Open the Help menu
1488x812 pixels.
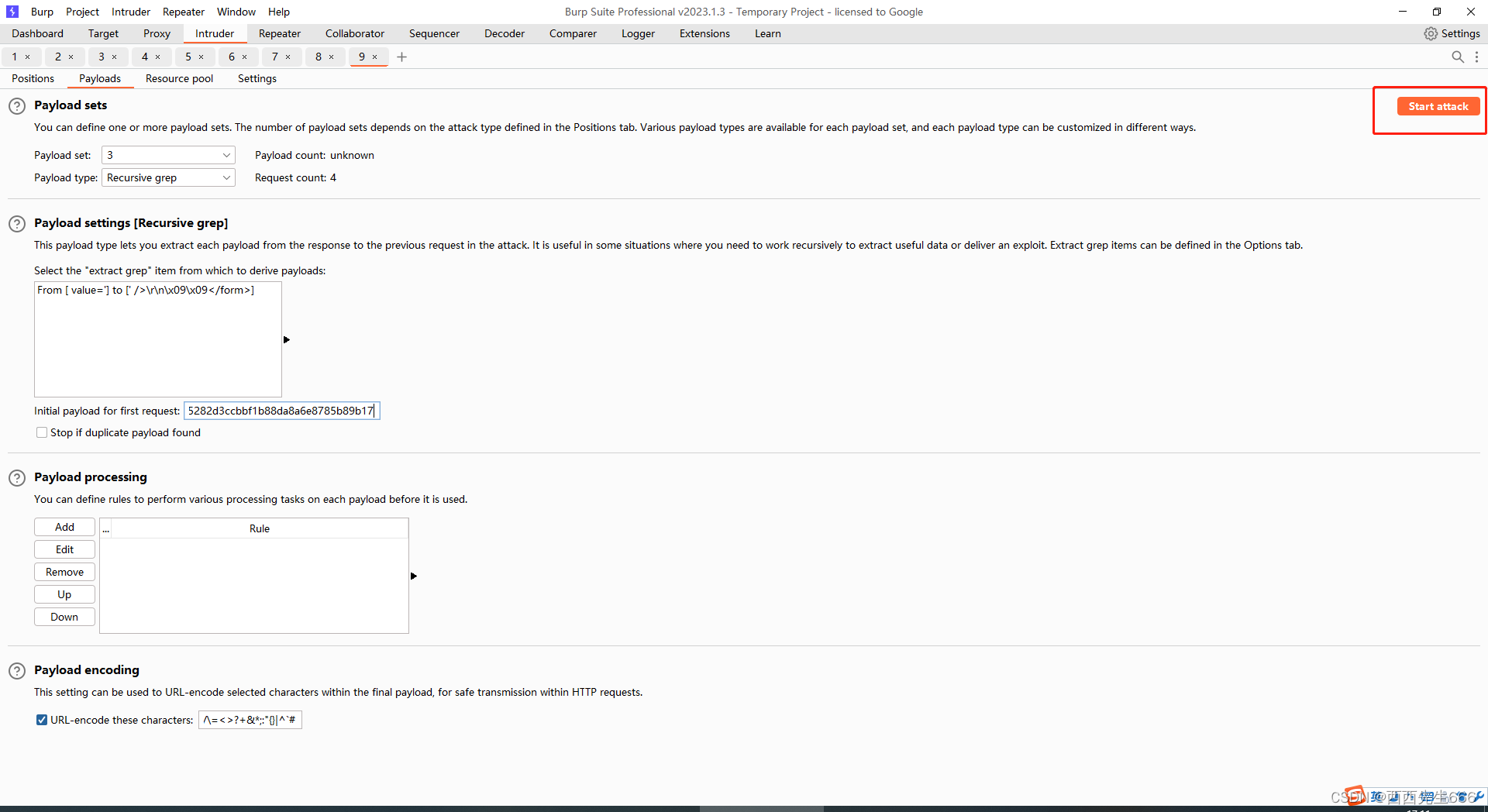click(x=279, y=12)
